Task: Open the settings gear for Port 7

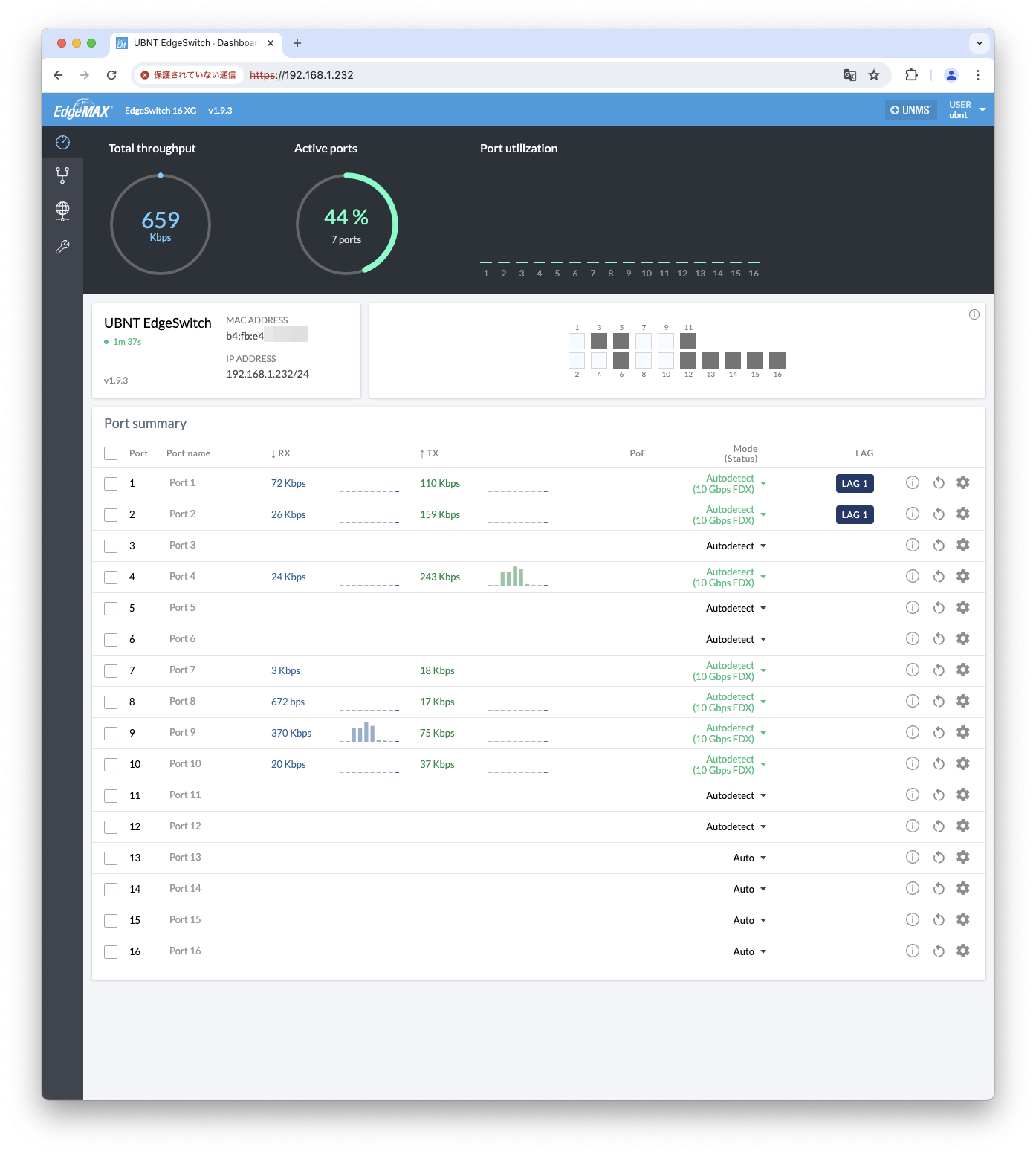Action: point(963,670)
